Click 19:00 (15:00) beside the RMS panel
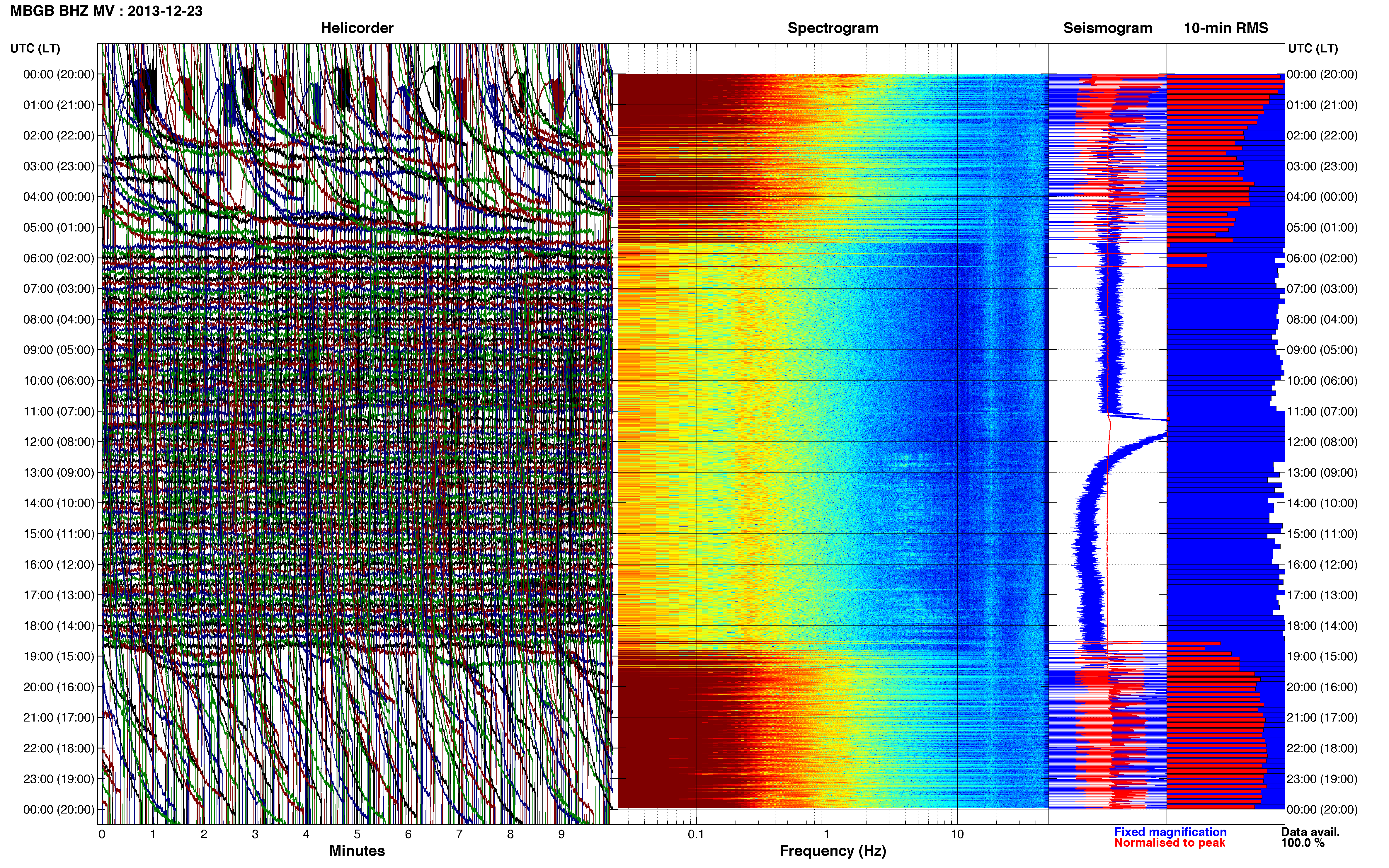This screenshot has height=868, width=1389. pyautogui.click(x=1322, y=656)
